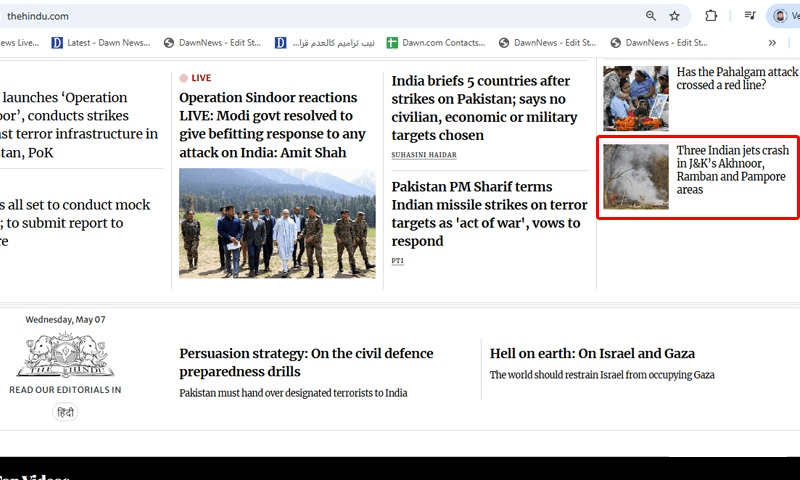800x480 pixels.
Task: Open the Latest - Dawn News bookmark
Action: point(101,43)
